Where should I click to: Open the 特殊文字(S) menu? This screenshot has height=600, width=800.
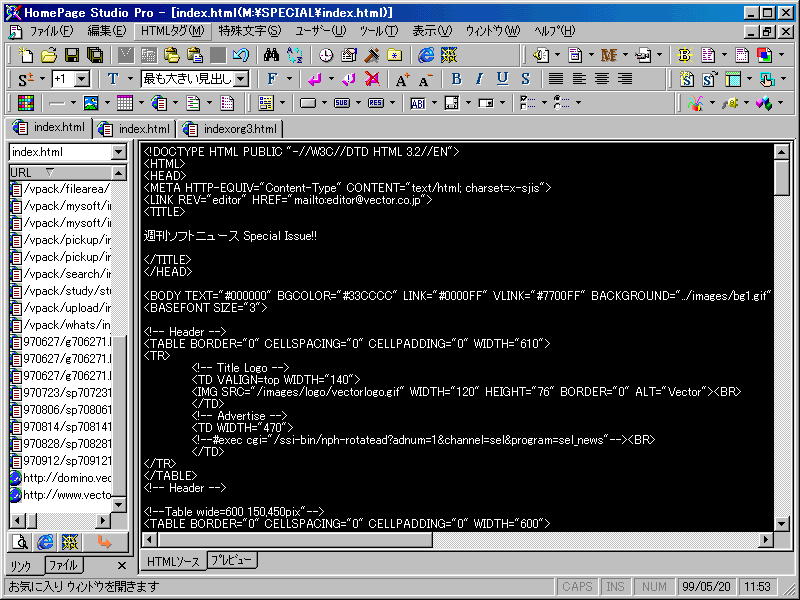pos(250,31)
